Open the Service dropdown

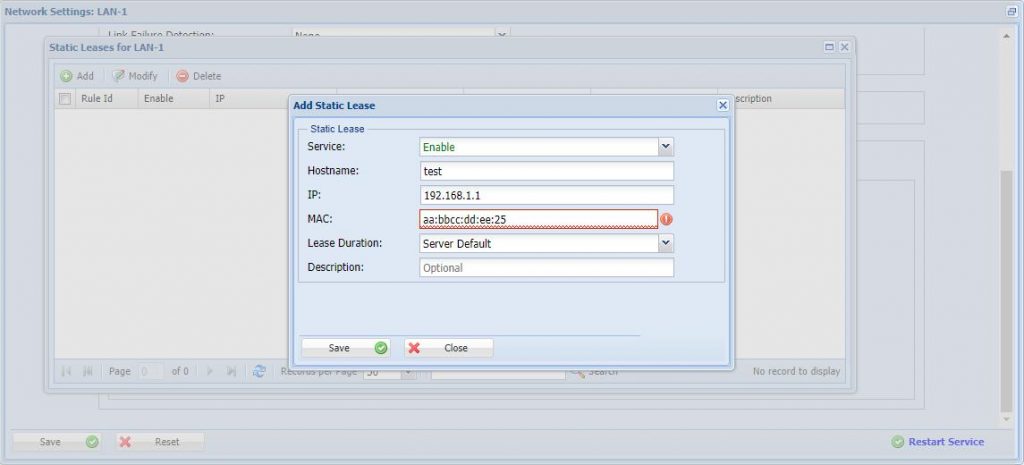click(666, 147)
